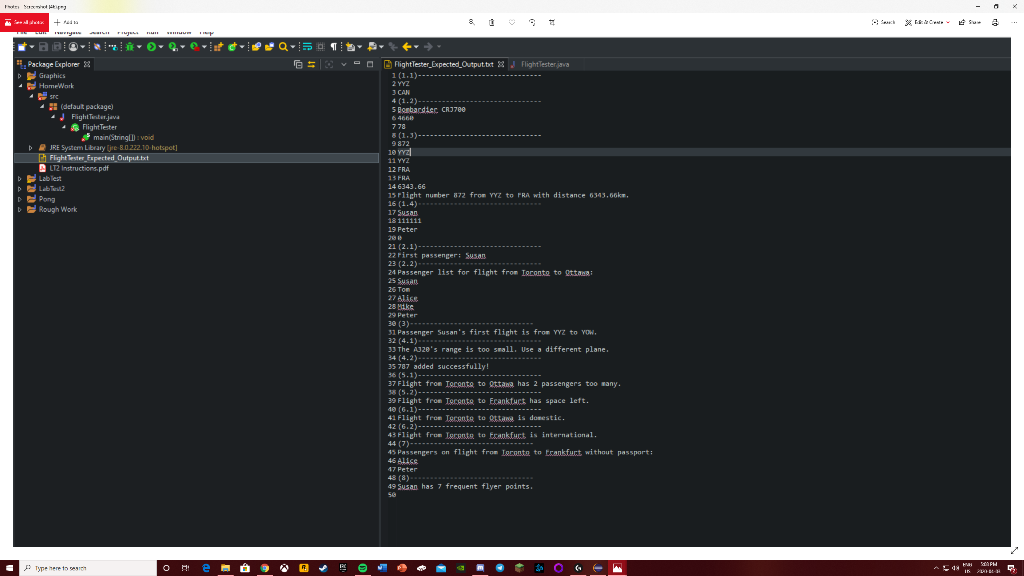Screen dimensions: 1024x576
Task: Navigate back using the yellow Back arrow icon
Action: [407, 44]
